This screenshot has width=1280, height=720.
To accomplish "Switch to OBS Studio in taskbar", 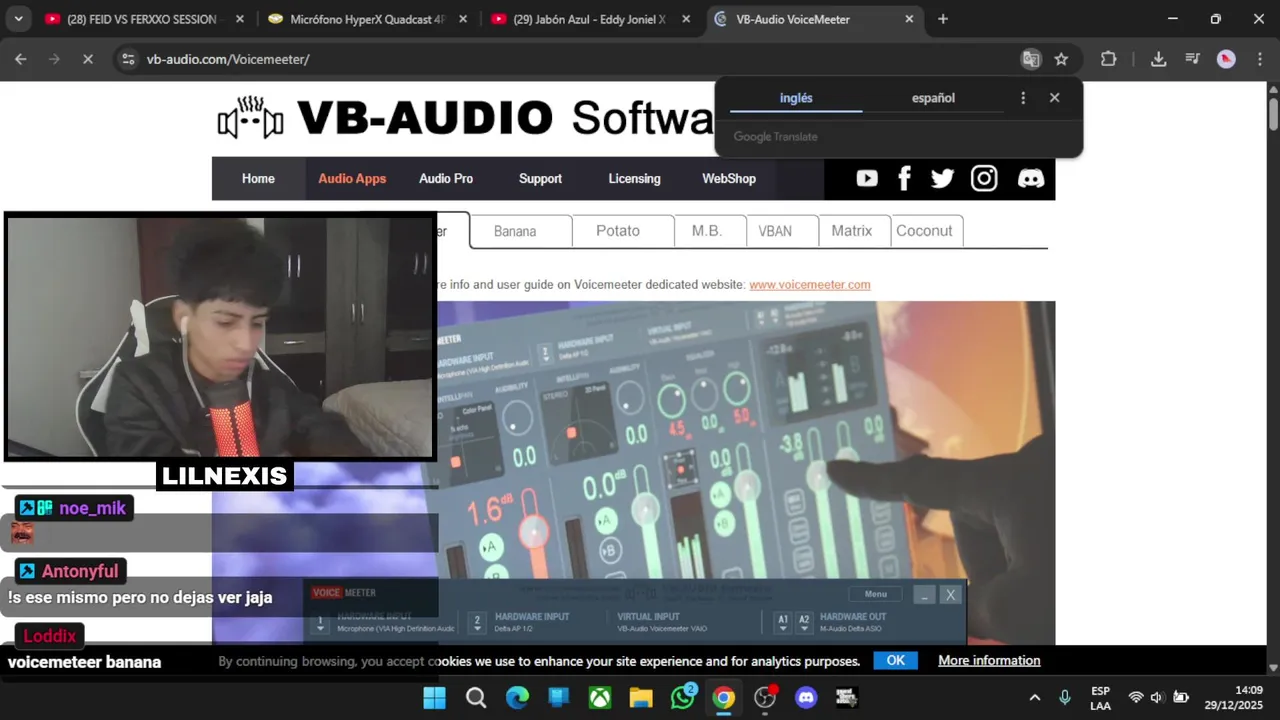I will (x=765, y=697).
